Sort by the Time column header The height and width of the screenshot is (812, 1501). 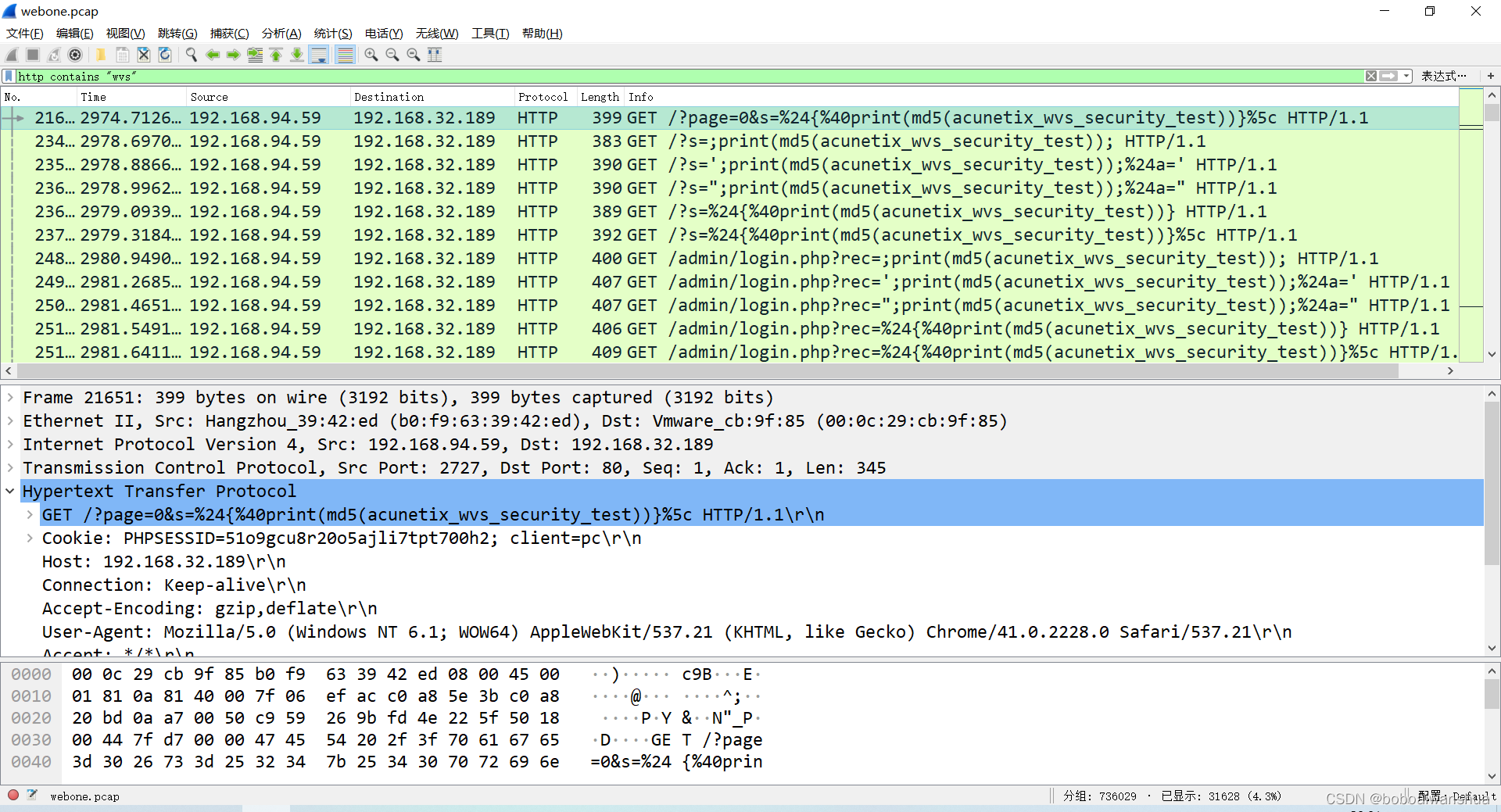point(131,97)
